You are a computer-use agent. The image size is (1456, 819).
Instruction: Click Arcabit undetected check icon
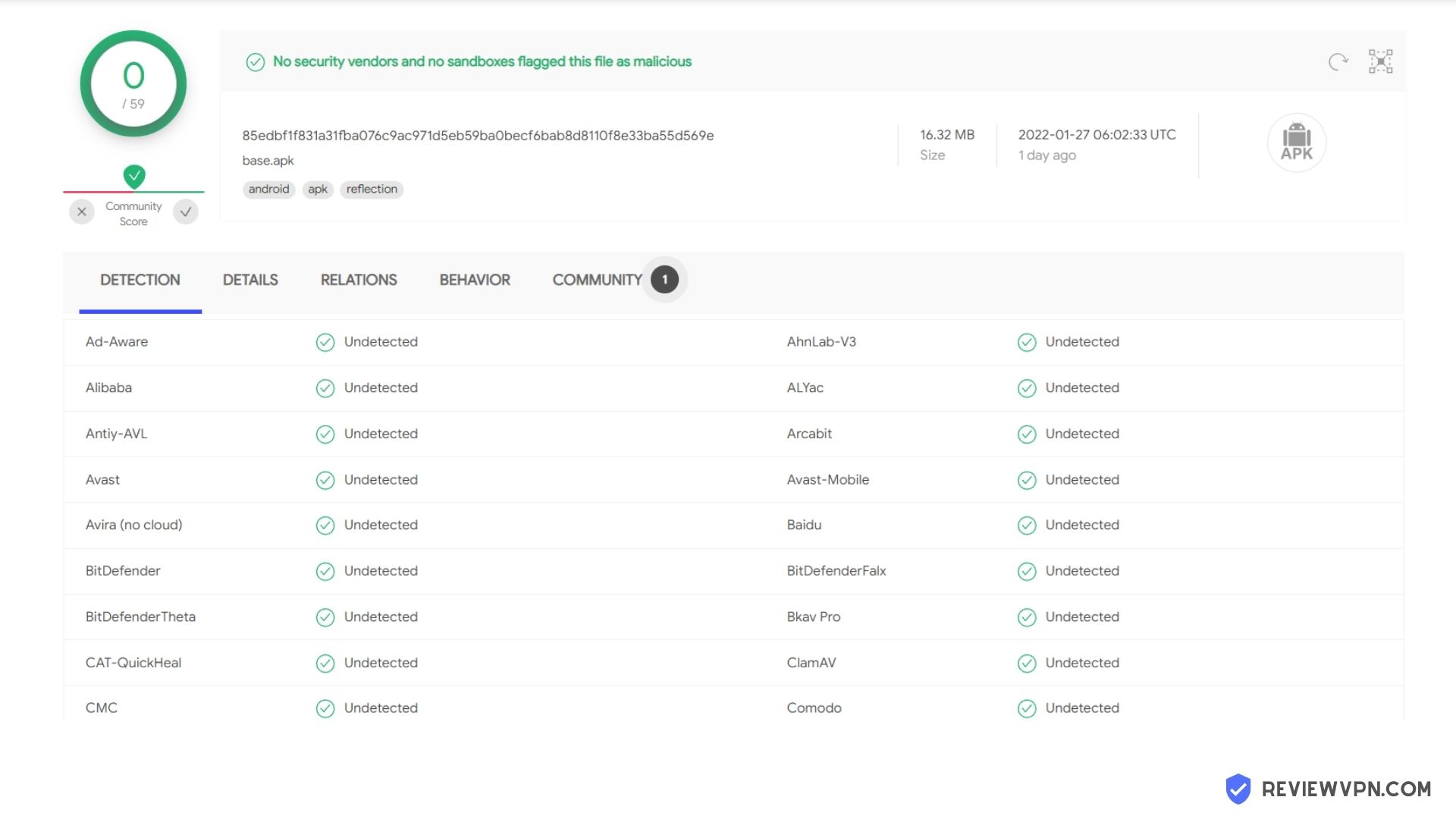(x=1027, y=435)
